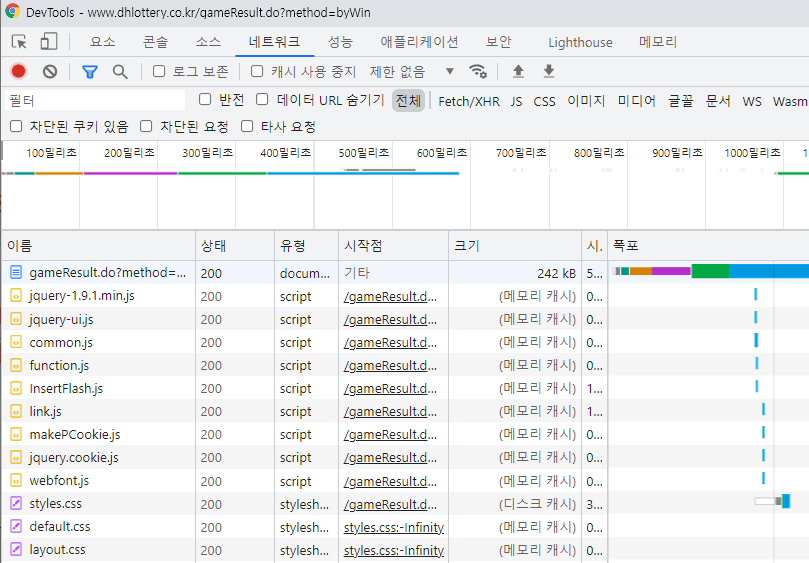This screenshot has width=809, height=563.
Task: Click the 500밀리초 mark on timeline overview
Action: tap(363, 153)
